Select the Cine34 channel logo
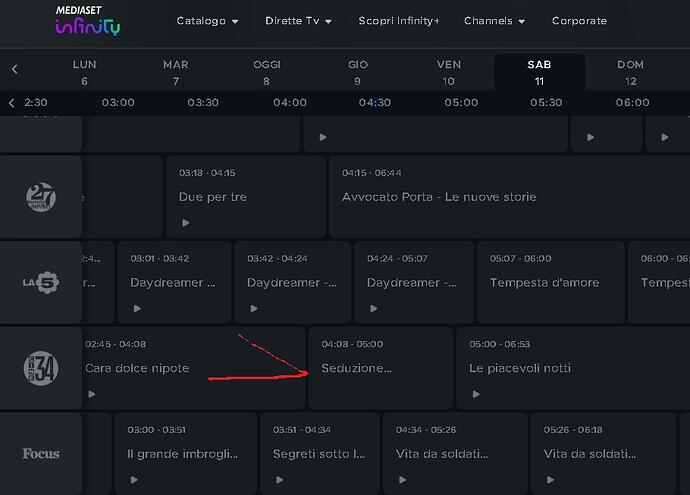690x495 pixels. (x=41, y=368)
